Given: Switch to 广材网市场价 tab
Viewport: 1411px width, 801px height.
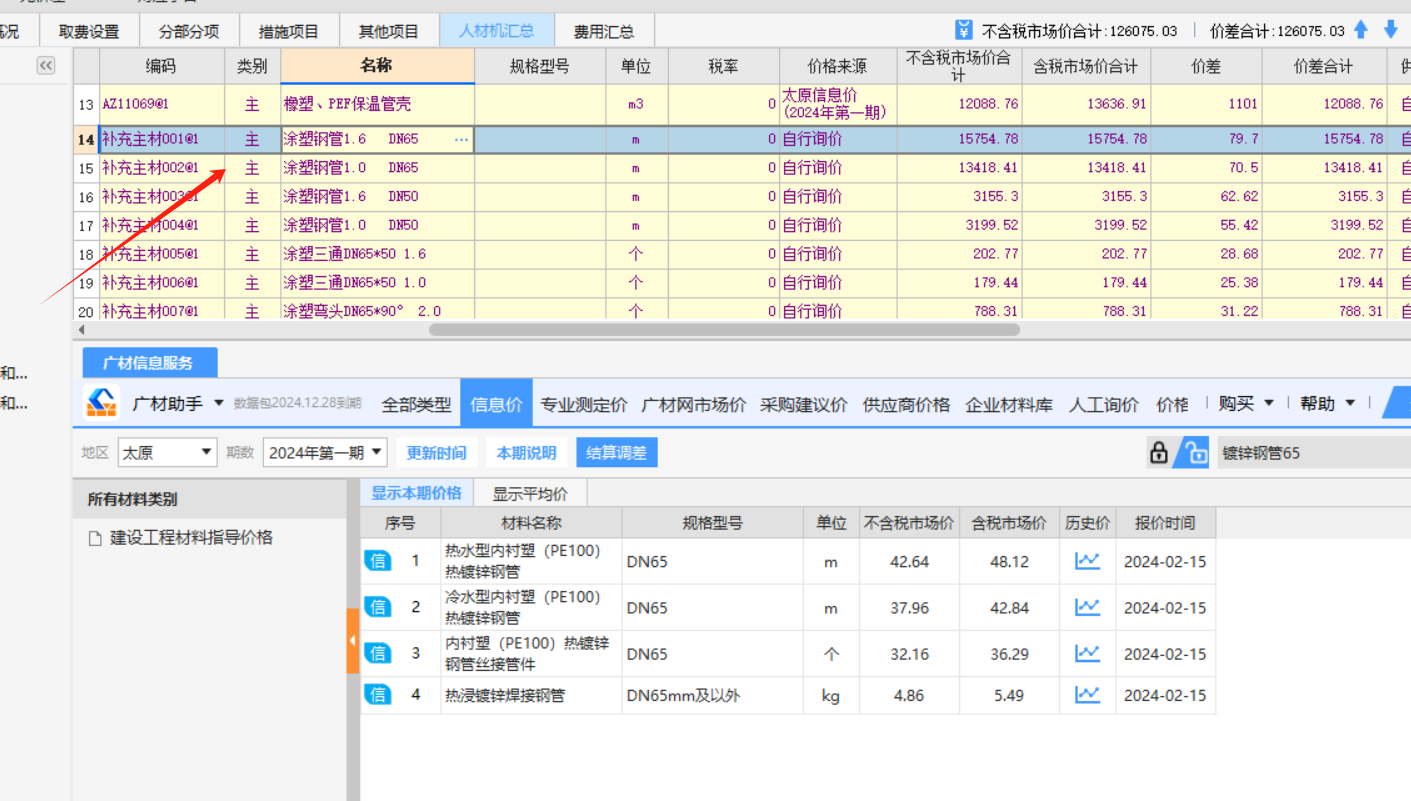Looking at the screenshot, I should click(694, 404).
